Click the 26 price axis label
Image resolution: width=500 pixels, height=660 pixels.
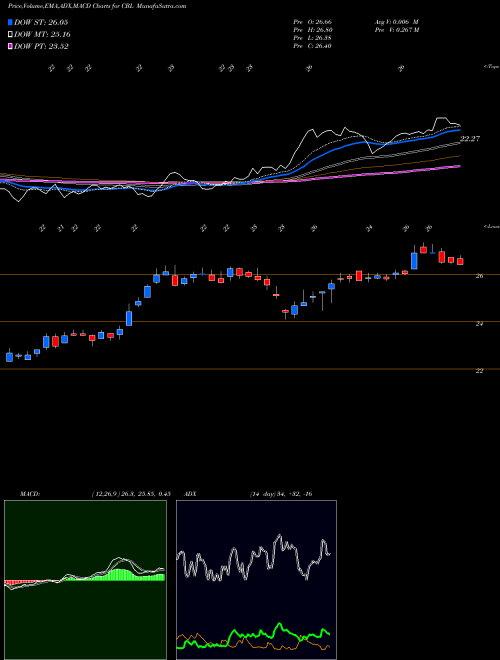point(479,276)
